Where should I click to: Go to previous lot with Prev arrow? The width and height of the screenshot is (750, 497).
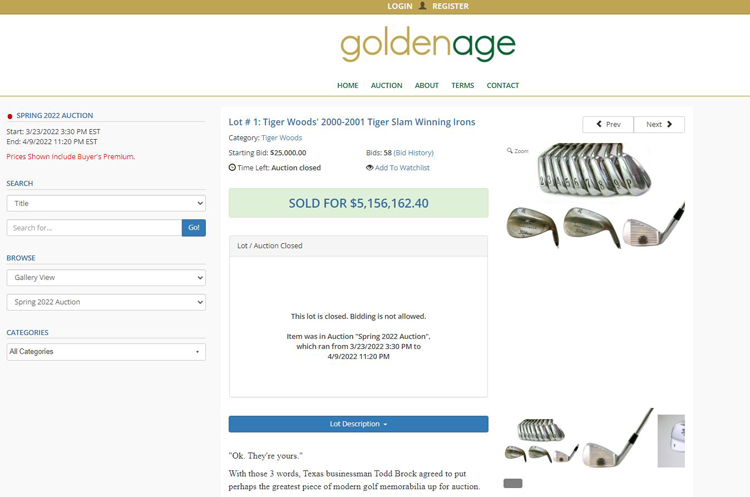tap(608, 124)
